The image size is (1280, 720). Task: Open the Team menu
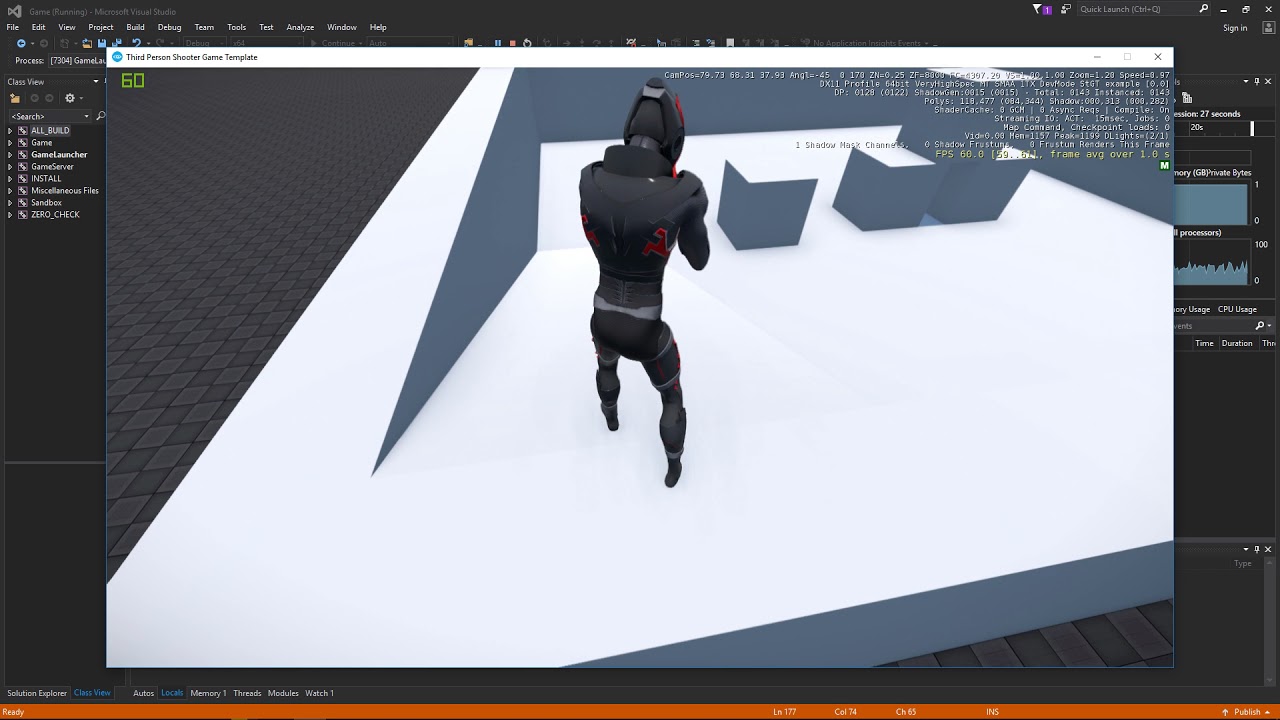[x=204, y=27]
